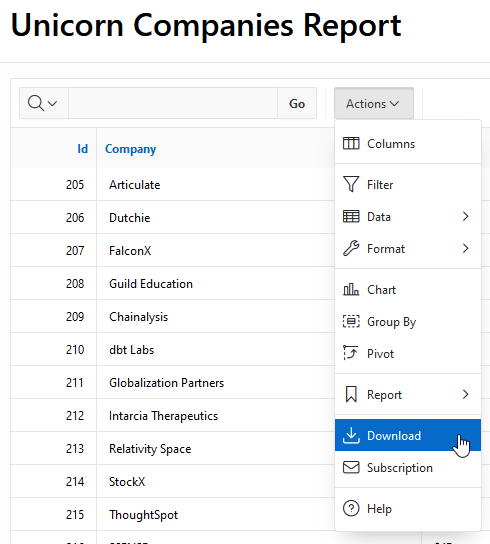Viewport: 490px width, 544px height.
Task: Sort by the Company column header
Action: (x=130, y=149)
